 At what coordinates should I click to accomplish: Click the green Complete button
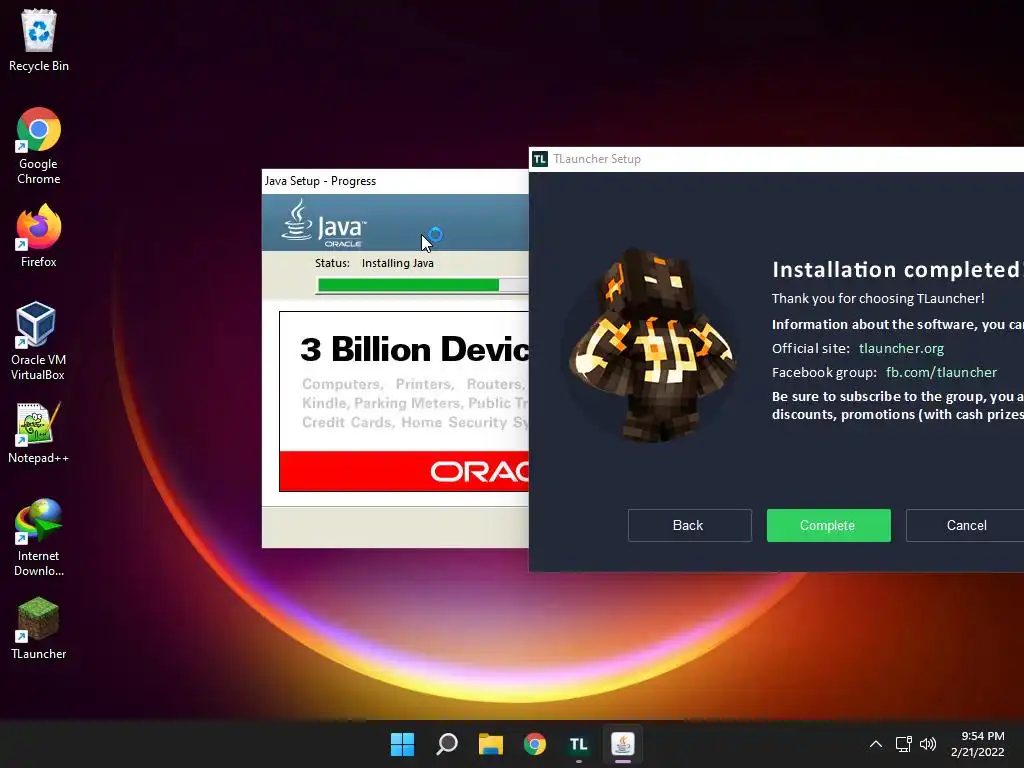828,525
